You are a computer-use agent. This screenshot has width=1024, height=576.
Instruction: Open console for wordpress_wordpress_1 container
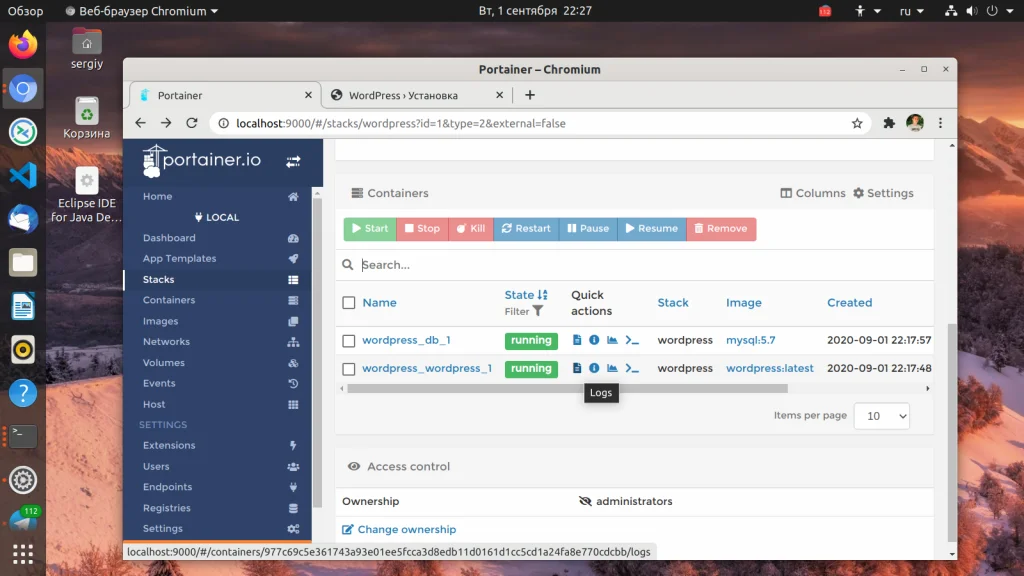632,369
